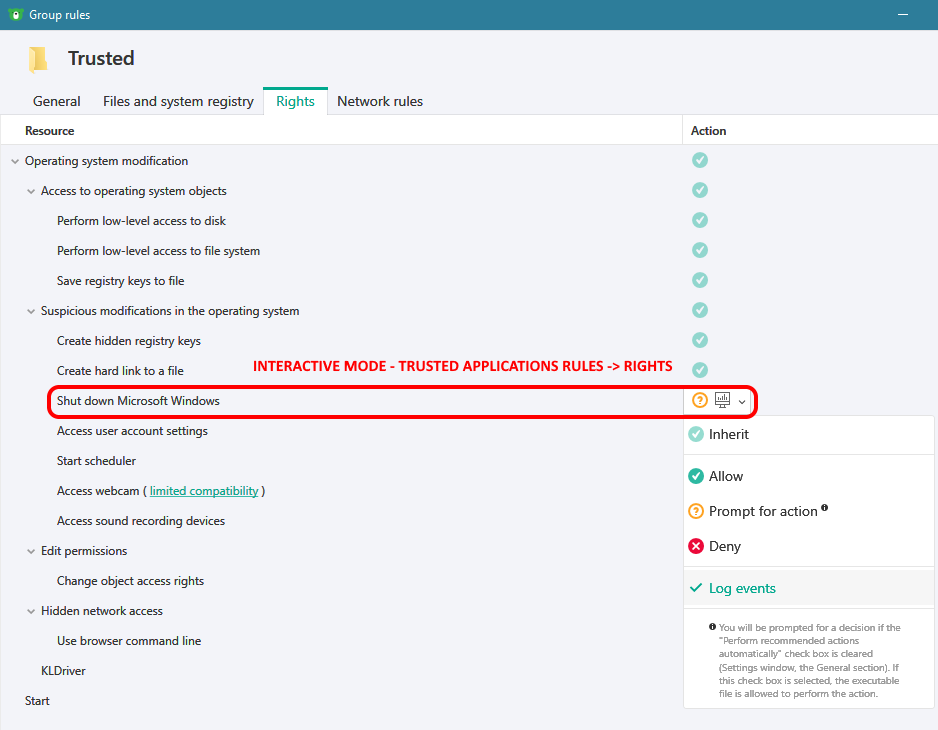Open the limited compatibility link
The image size is (938, 730).
[204, 491]
